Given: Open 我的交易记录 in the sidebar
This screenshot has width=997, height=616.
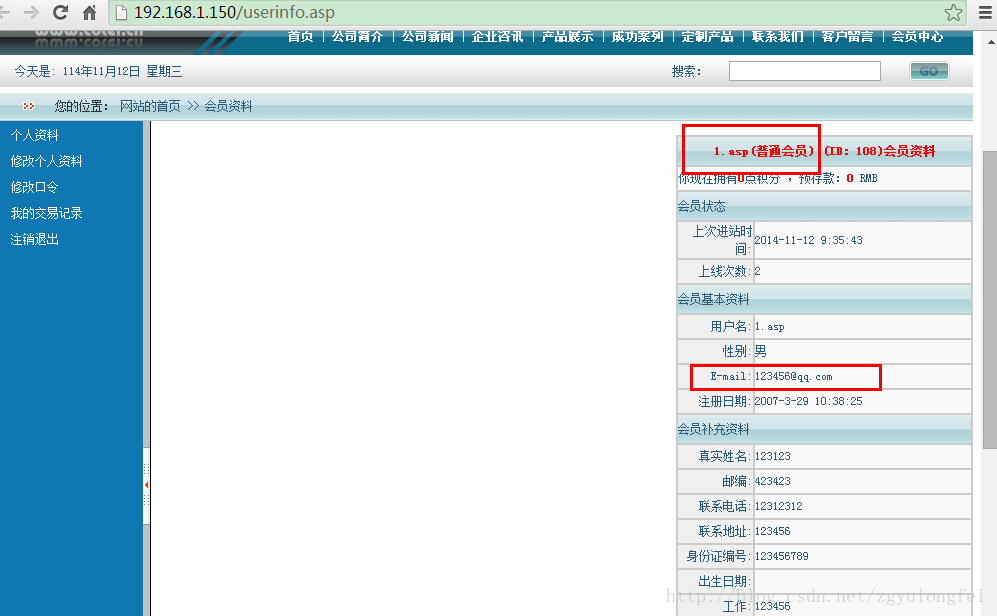Looking at the screenshot, I should 46,213.
